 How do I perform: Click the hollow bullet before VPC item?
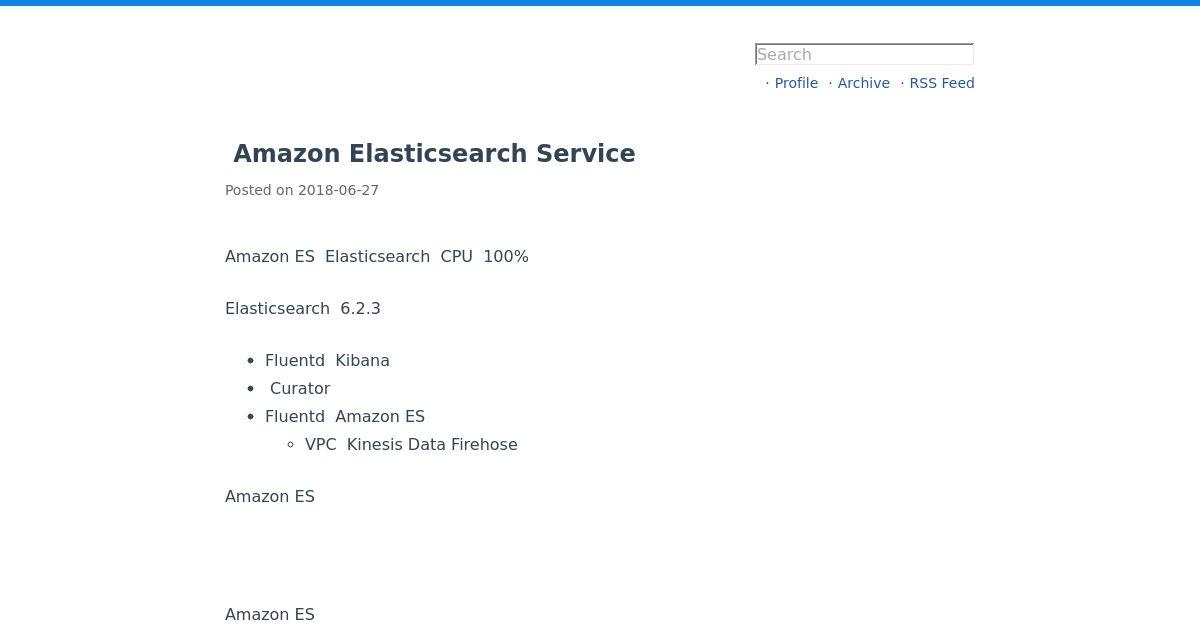291,445
